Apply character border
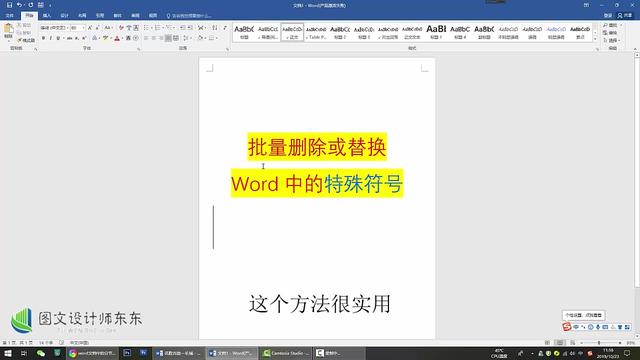 (x=136, y=28)
